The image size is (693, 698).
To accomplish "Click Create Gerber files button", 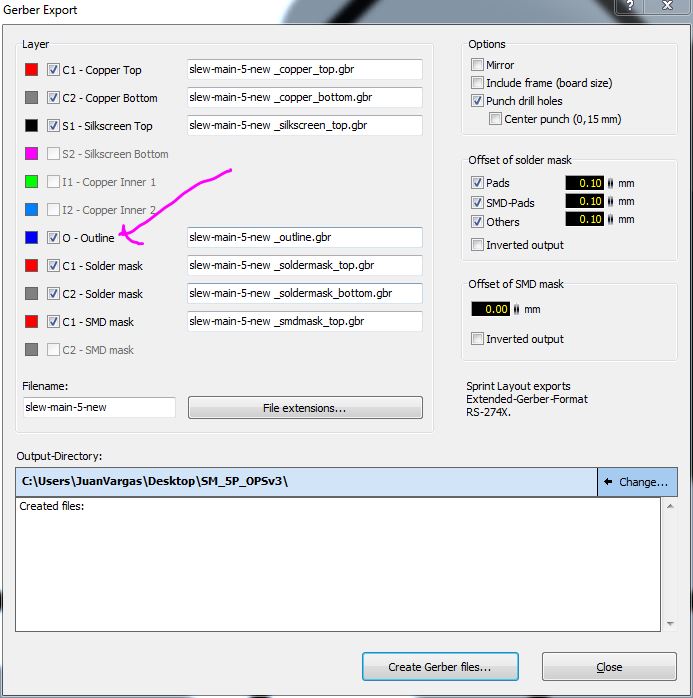I will pos(440,667).
